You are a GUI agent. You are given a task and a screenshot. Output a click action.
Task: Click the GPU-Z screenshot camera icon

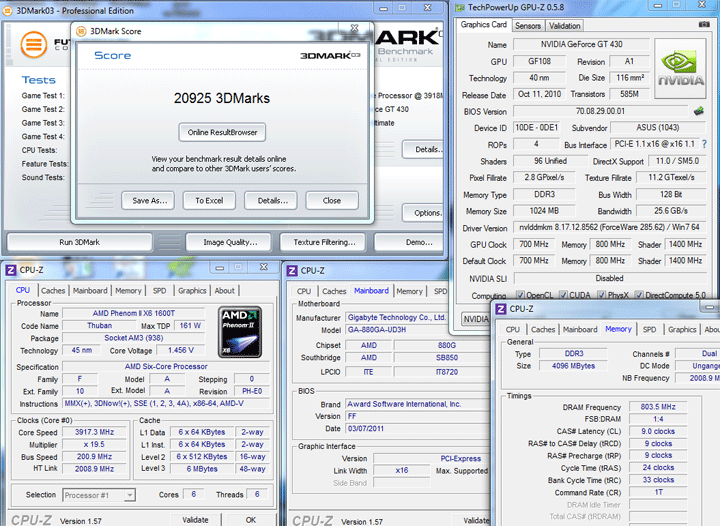(x=704, y=24)
